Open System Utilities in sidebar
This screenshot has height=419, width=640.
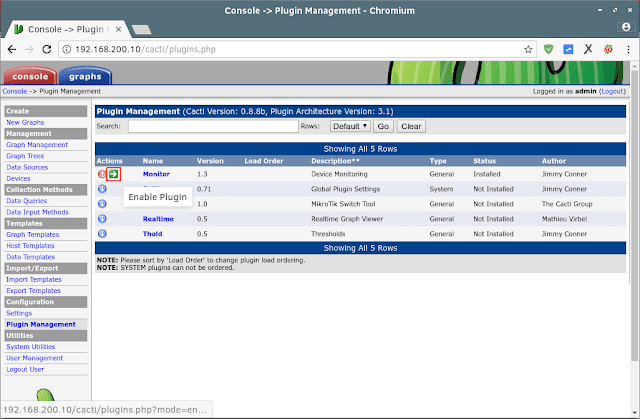click(31, 347)
